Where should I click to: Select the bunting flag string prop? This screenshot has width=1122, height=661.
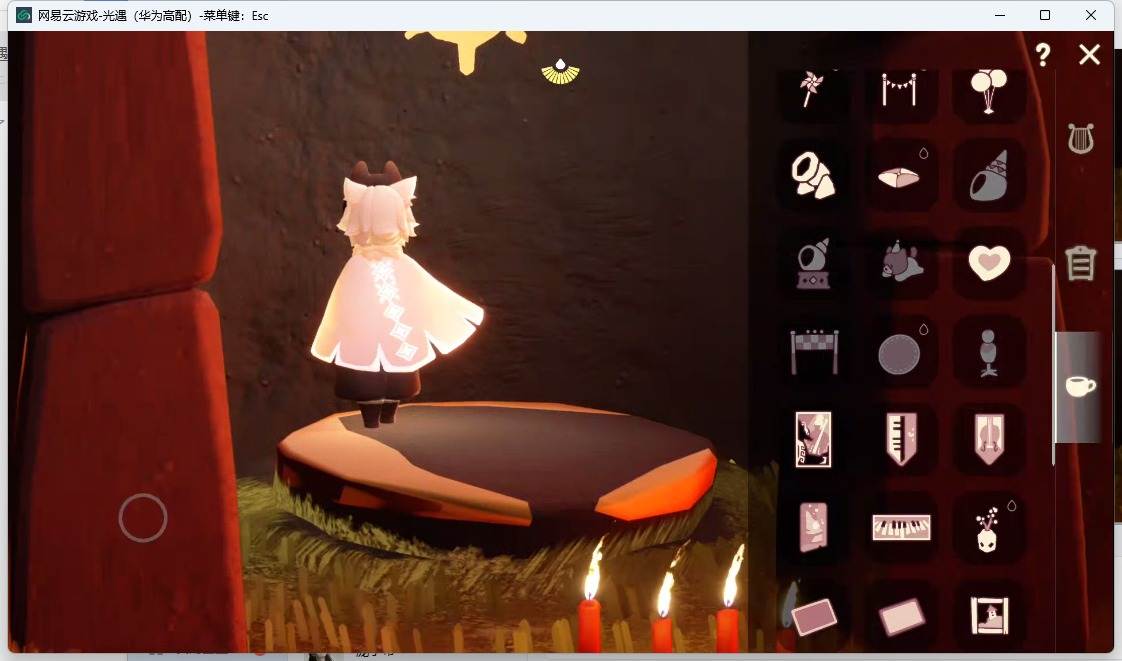click(x=899, y=89)
